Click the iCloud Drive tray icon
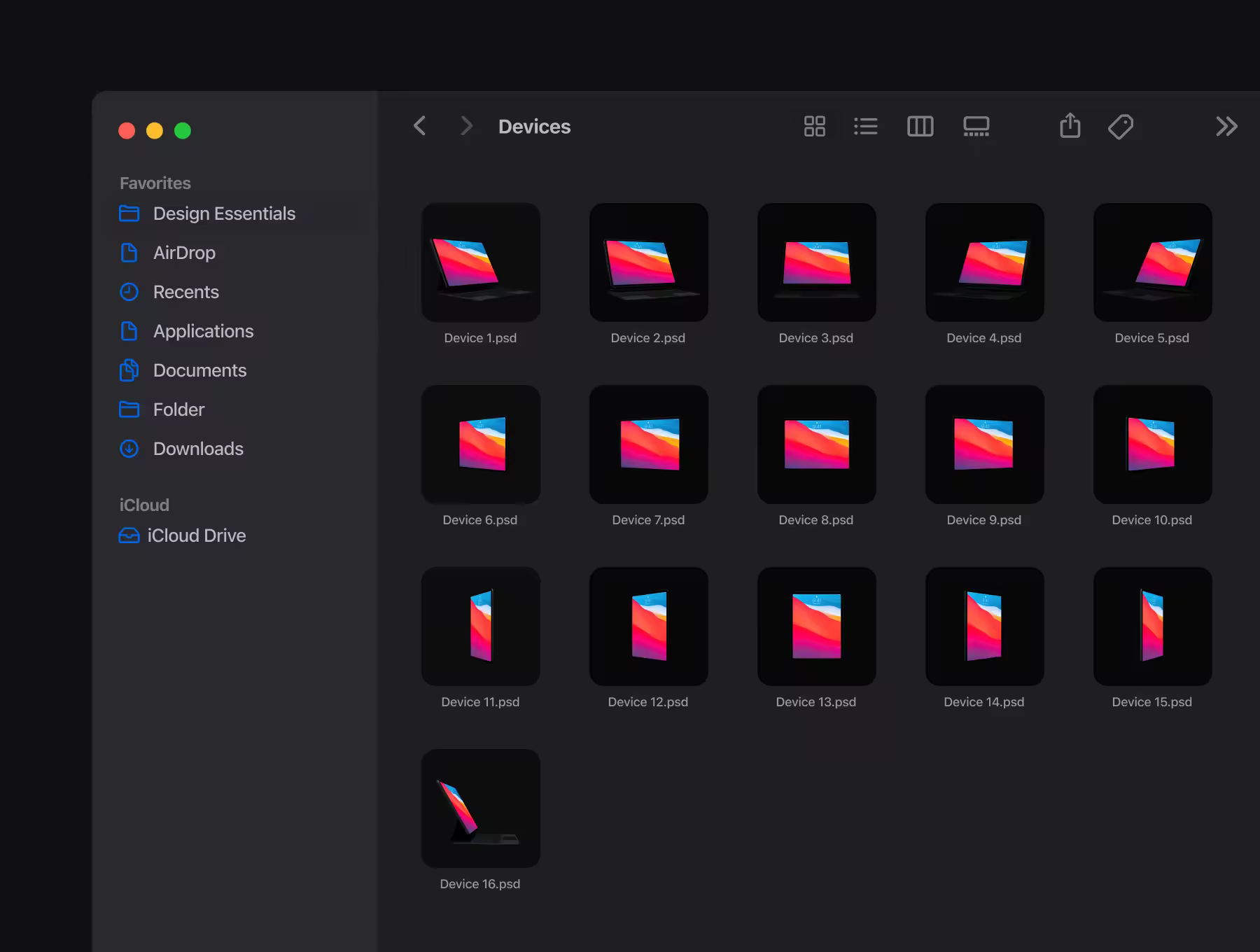Screen dimensions: 1260x952 pos(129,535)
